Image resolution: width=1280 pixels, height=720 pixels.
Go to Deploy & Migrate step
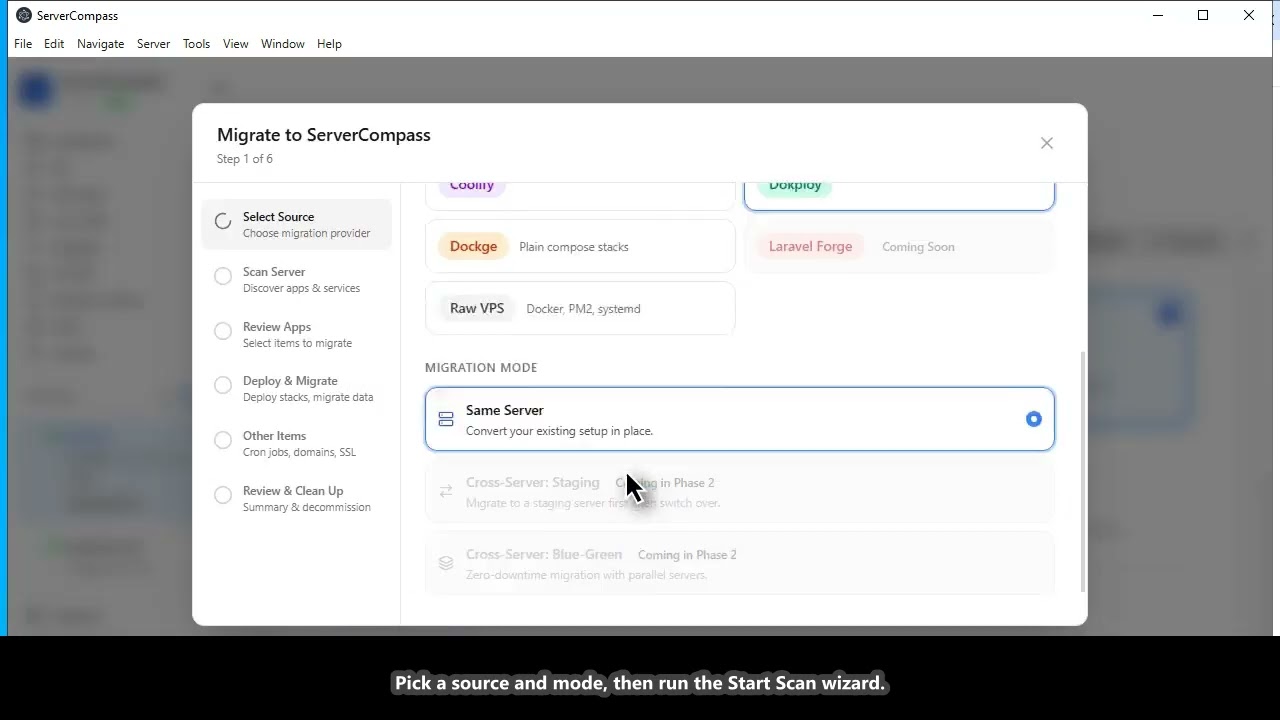pyautogui.click(x=296, y=388)
